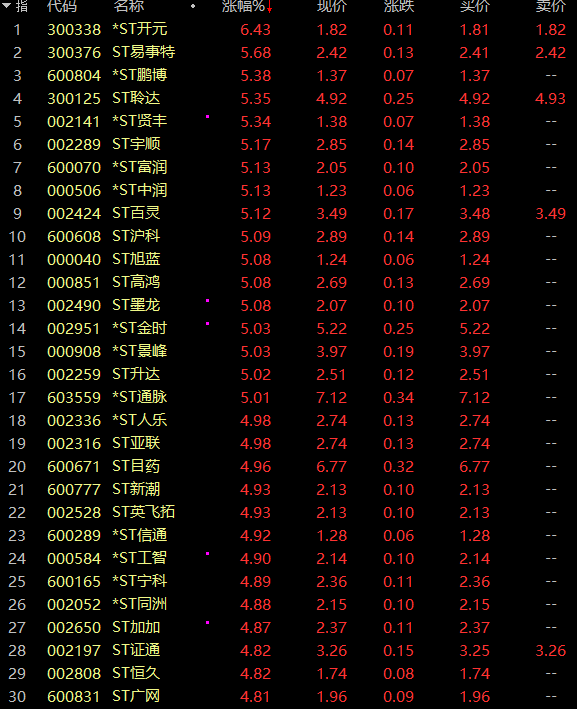Viewport: 577px width, 709px height.
Task: Sort by the 涨跌 column header
Action: [399, 6]
